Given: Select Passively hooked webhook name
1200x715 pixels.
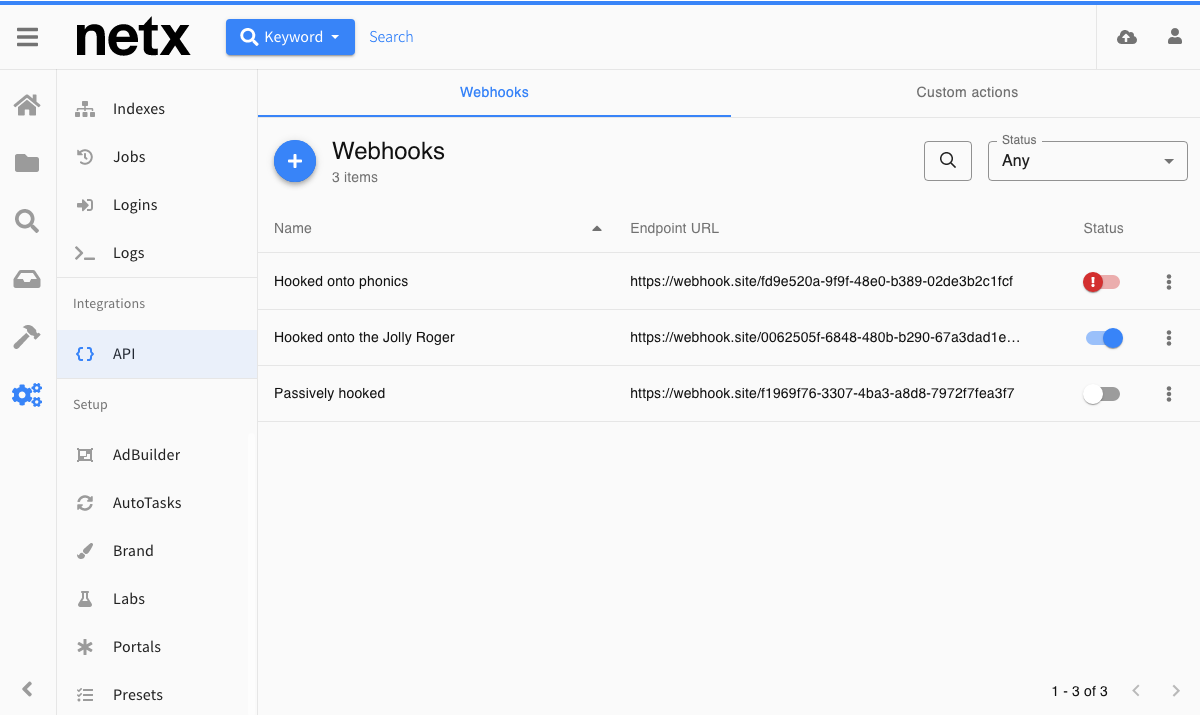Looking at the screenshot, I should (x=329, y=393).
